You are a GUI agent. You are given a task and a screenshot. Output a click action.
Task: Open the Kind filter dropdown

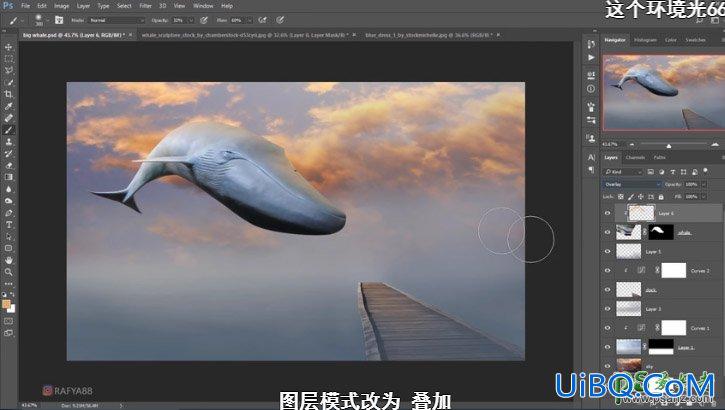point(623,172)
